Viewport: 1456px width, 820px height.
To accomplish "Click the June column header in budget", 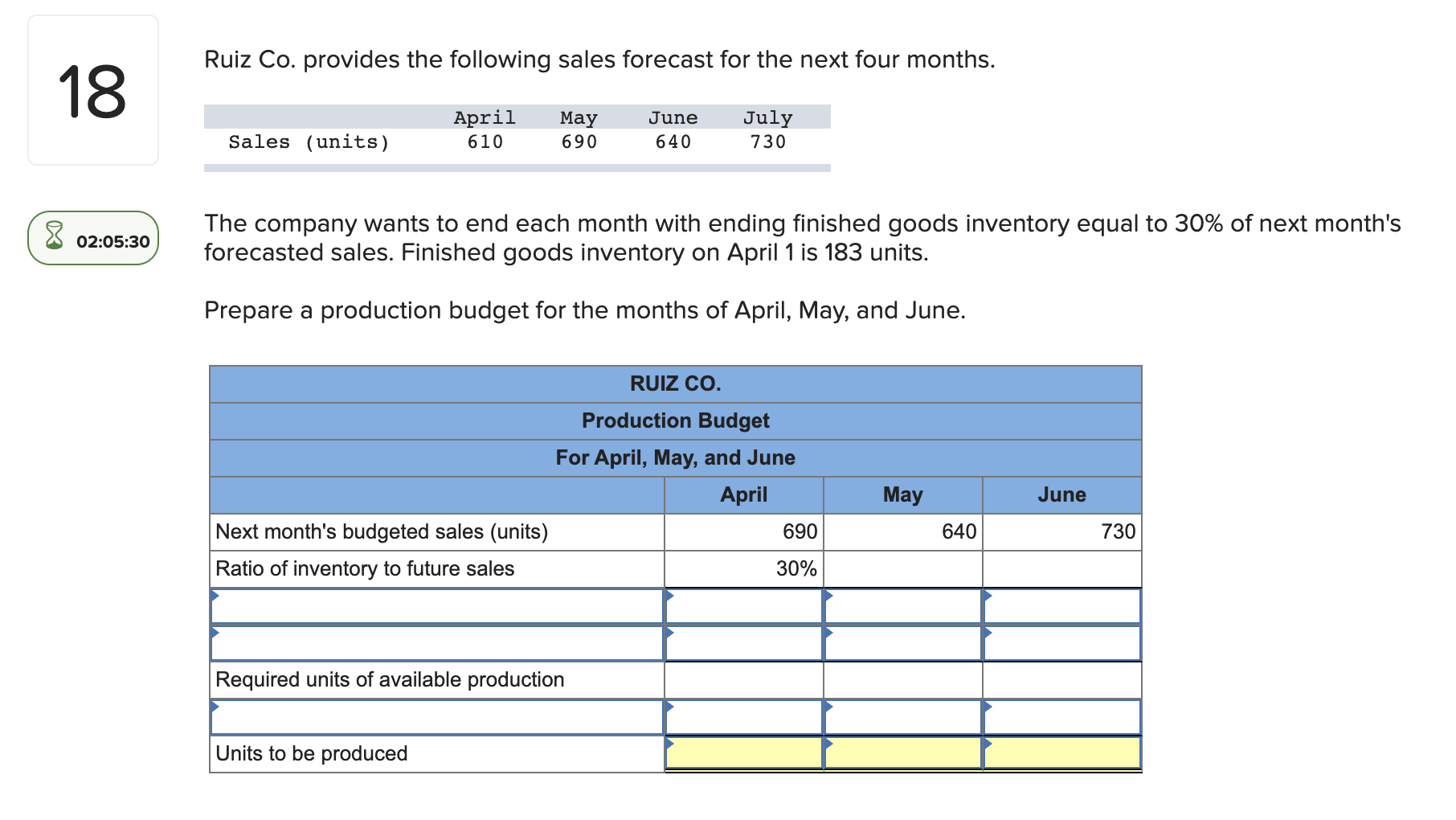I will coord(1062,495).
